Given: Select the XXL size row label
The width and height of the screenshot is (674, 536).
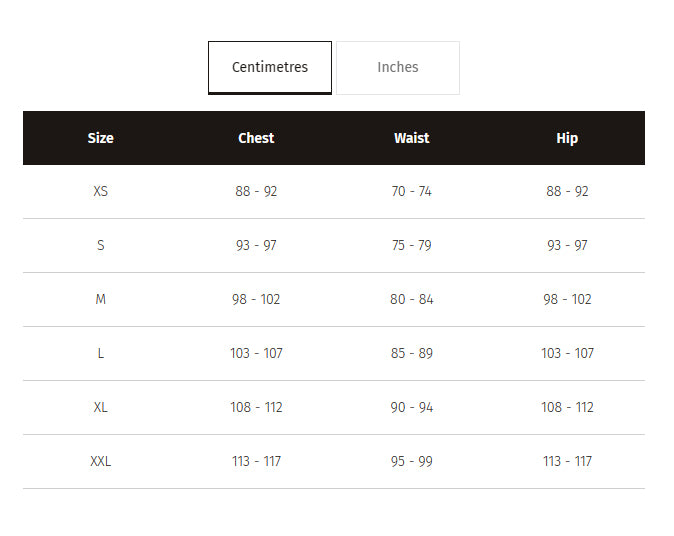Looking at the screenshot, I should [x=101, y=461].
